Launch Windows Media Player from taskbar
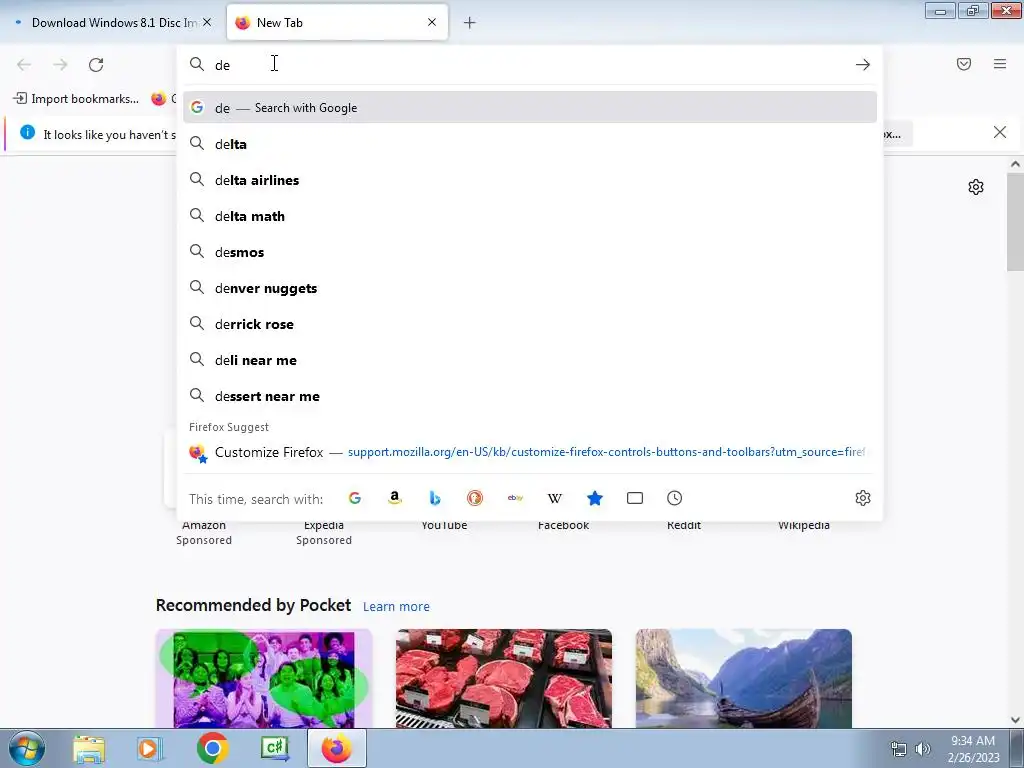 tap(150, 749)
